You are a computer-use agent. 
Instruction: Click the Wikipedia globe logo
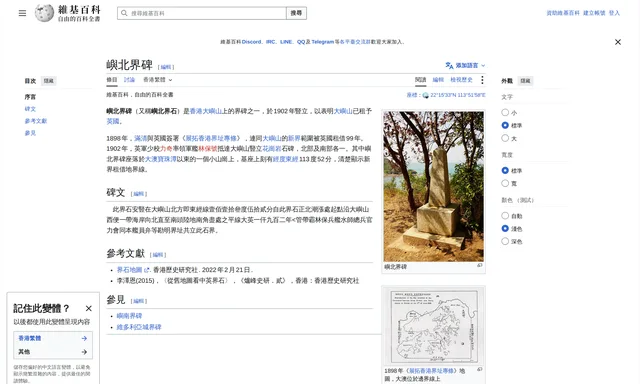(44, 13)
